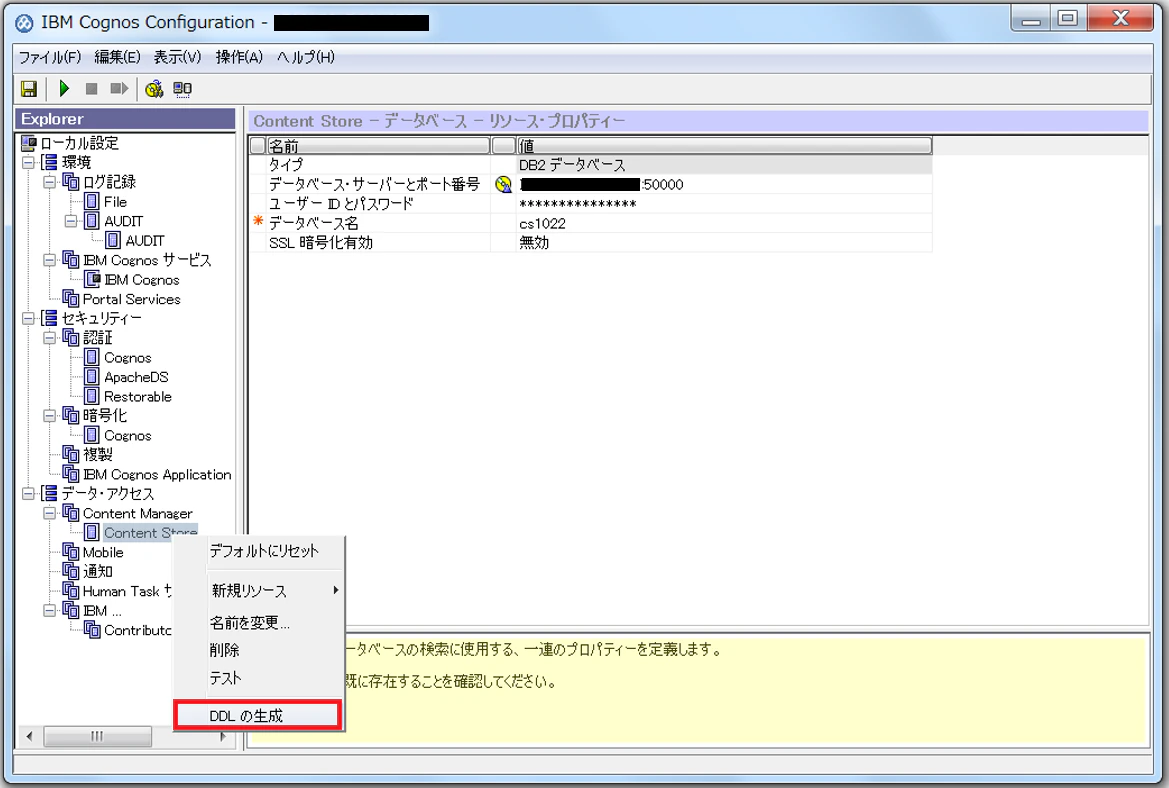Click the edit icon beside the database server value

(504, 184)
